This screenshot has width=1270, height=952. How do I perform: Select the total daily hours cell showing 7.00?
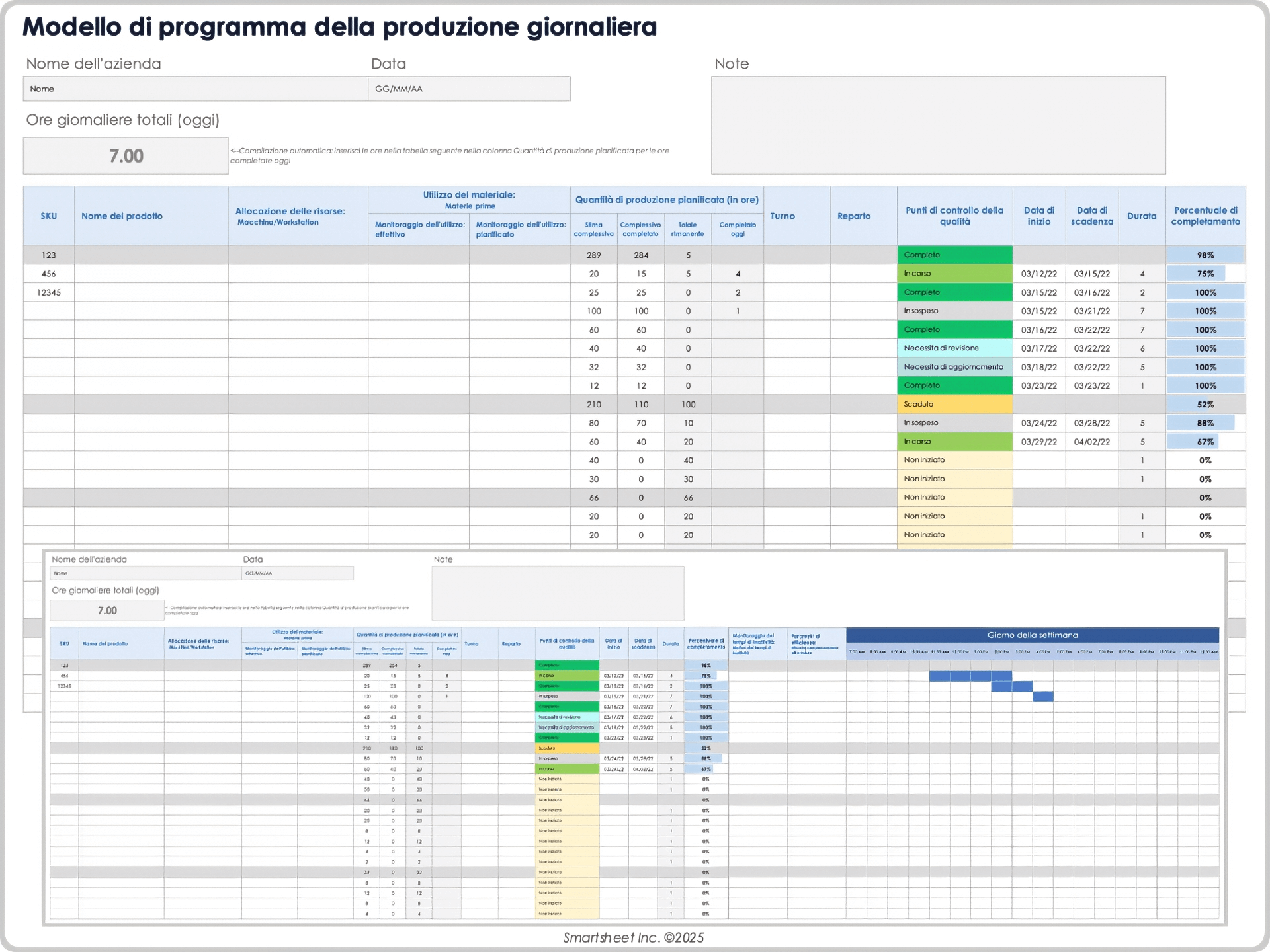[x=125, y=155]
